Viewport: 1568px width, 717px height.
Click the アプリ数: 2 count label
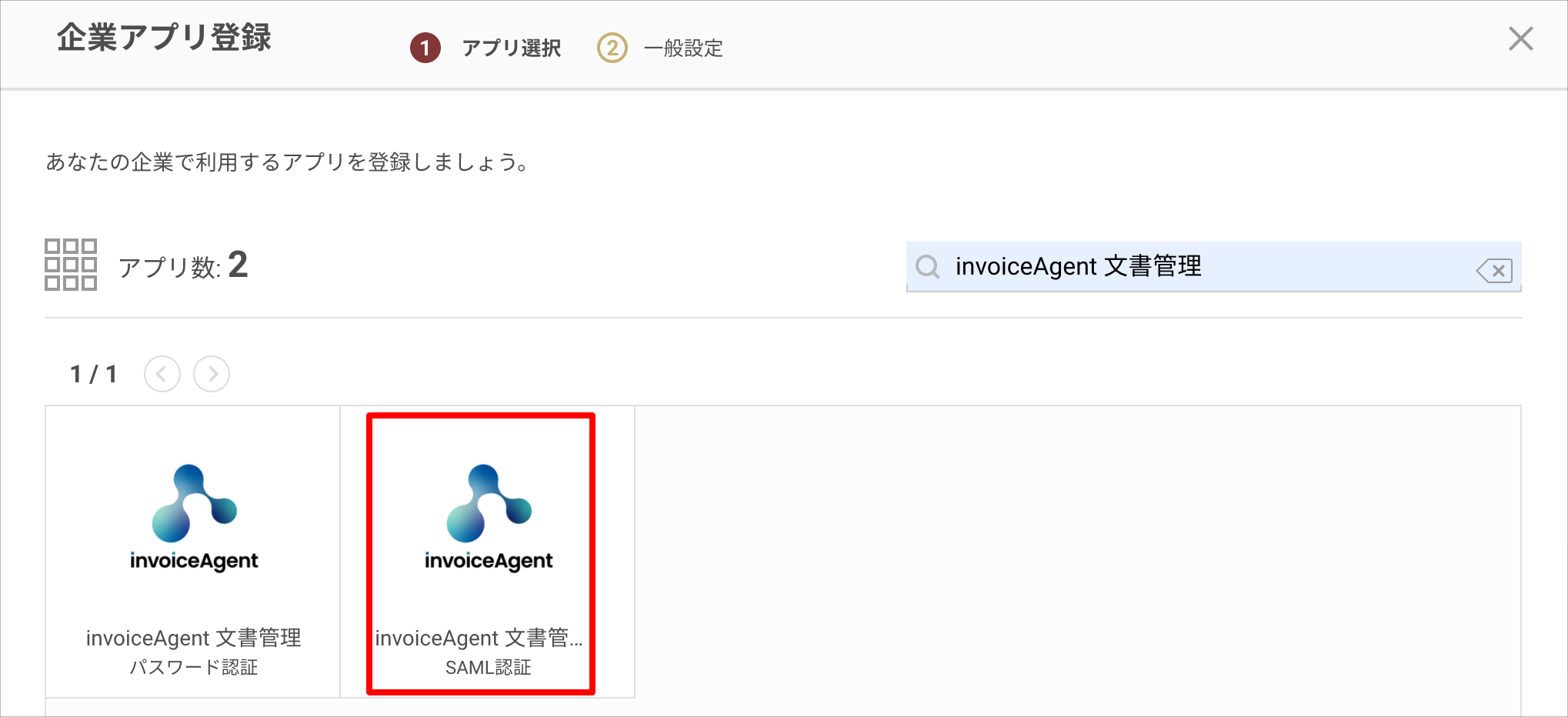(183, 265)
